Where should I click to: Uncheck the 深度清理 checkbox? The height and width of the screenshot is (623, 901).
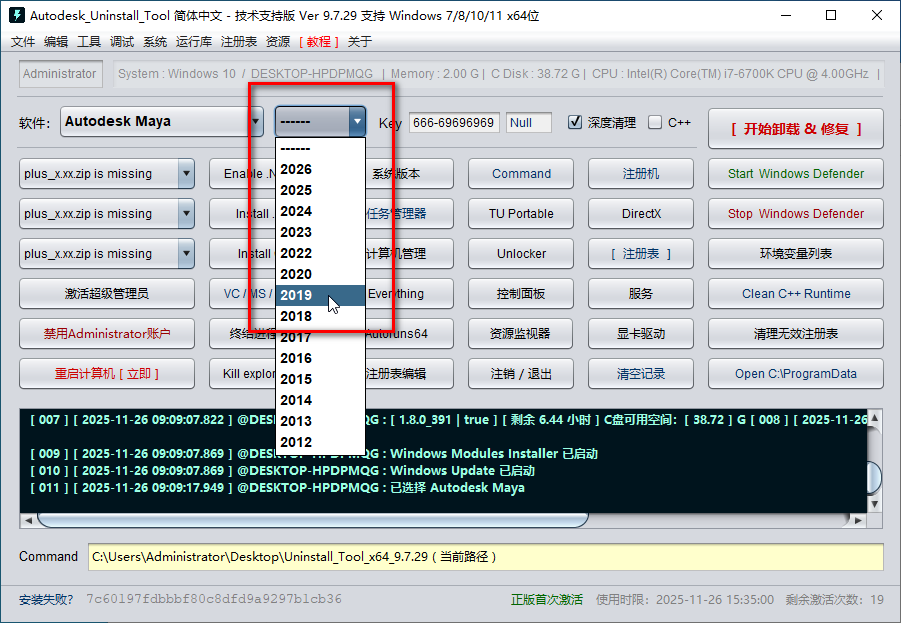[575, 122]
